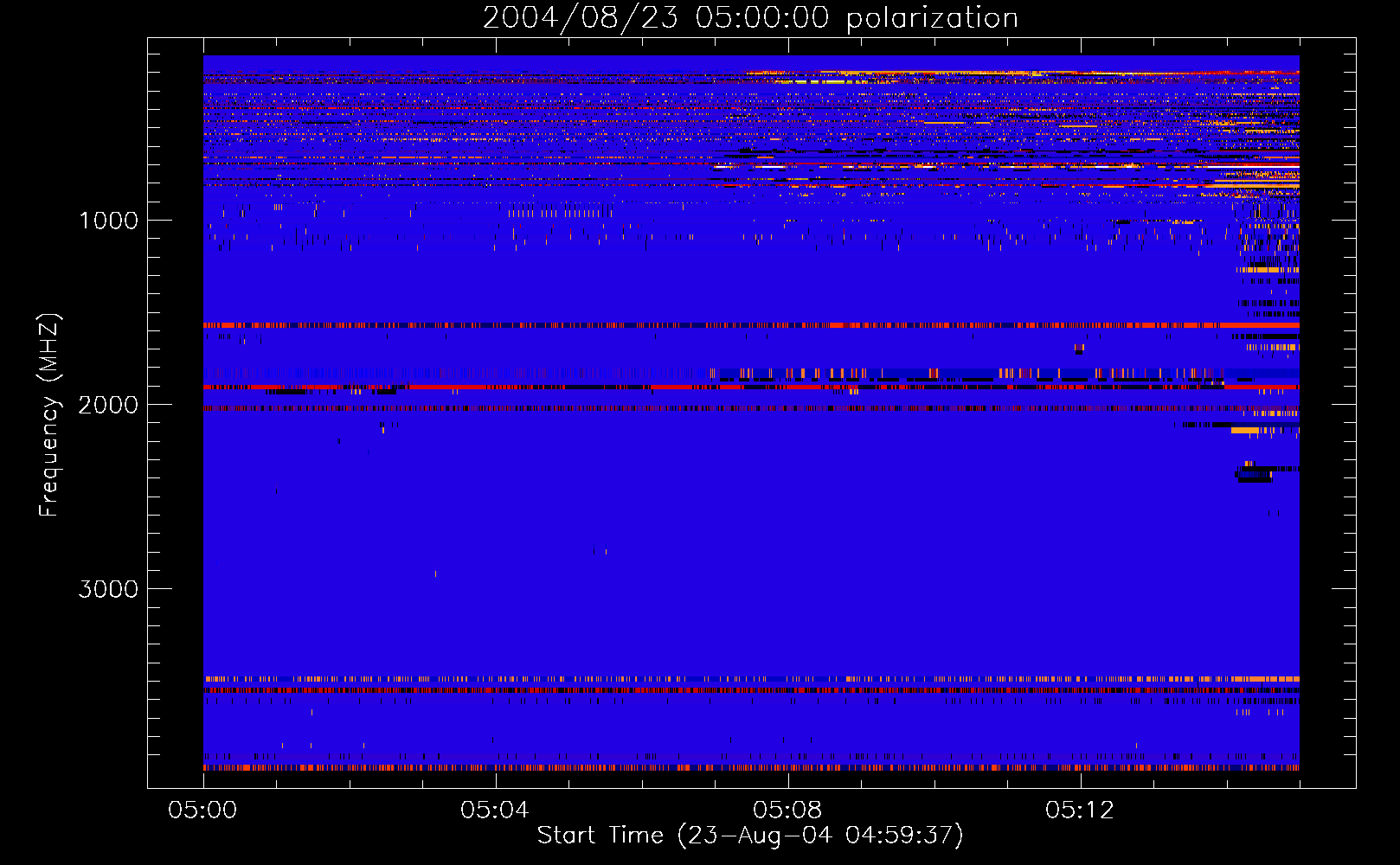1400x865 pixels.
Task: Select the '2000' frequency axis label
Action: pos(108,405)
